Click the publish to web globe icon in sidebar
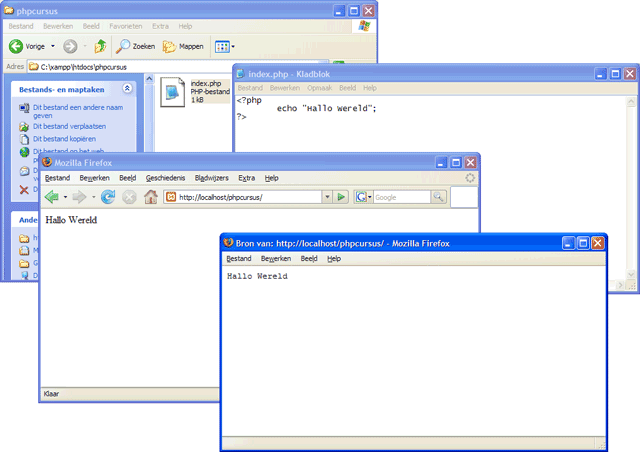This screenshot has height=452, width=640. (24, 152)
